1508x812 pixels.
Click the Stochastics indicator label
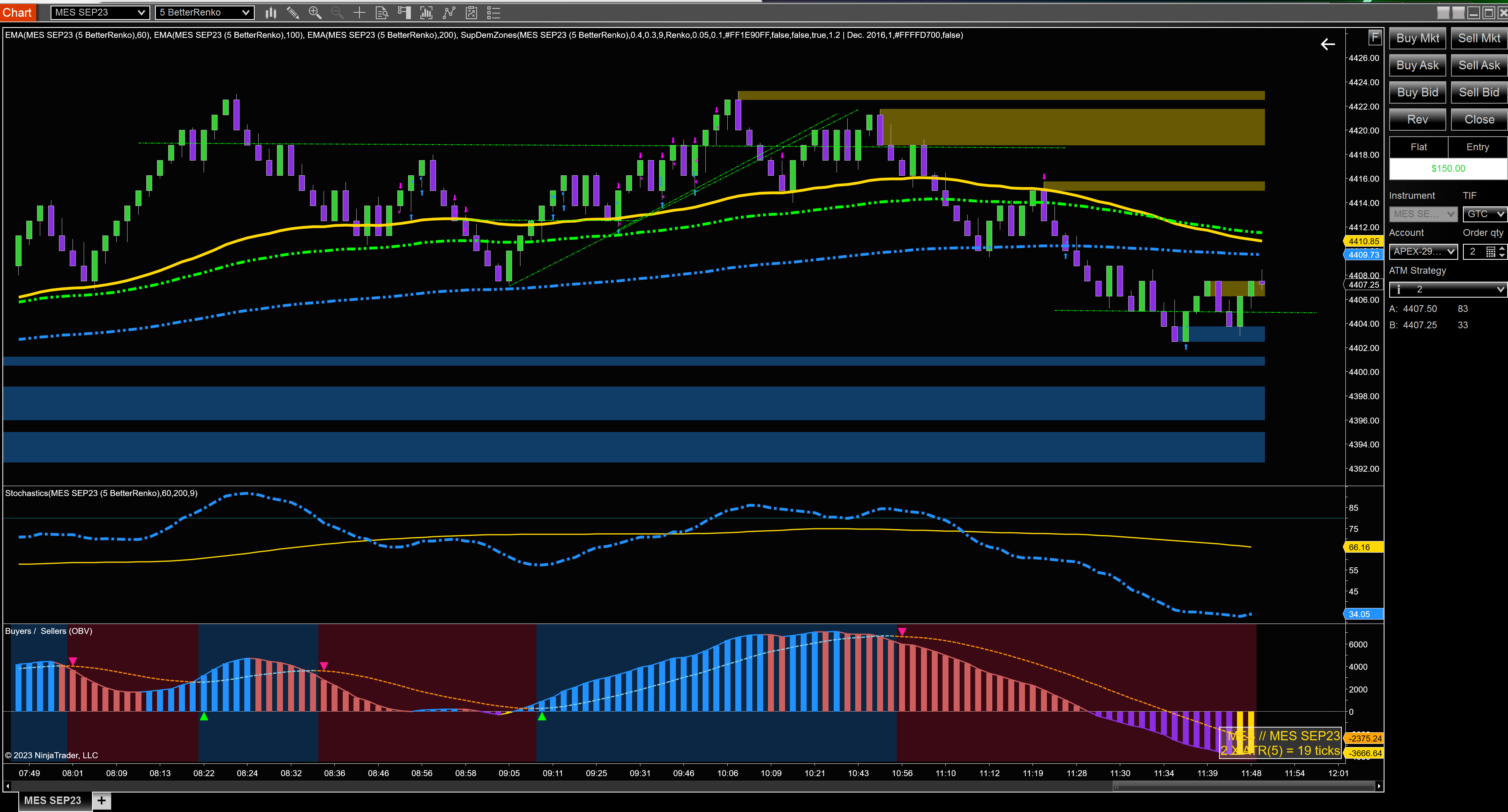pyautogui.click(x=101, y=493)
